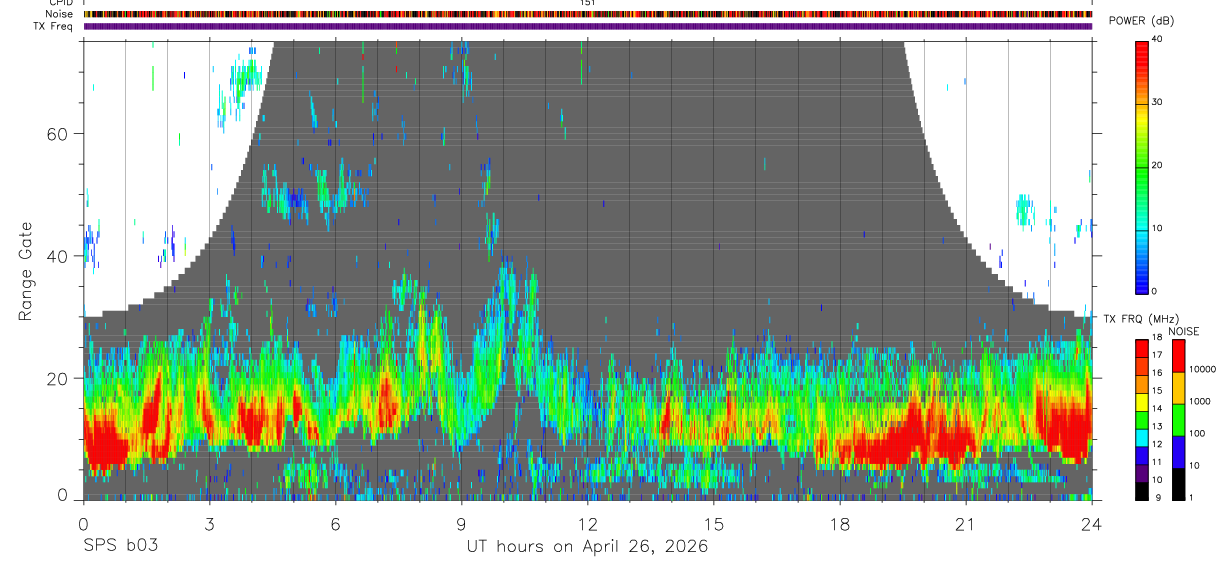The image size is (1228, 567).
Task: Click the UT hours on April 26, 2026 label
Action: pos(587,547)
